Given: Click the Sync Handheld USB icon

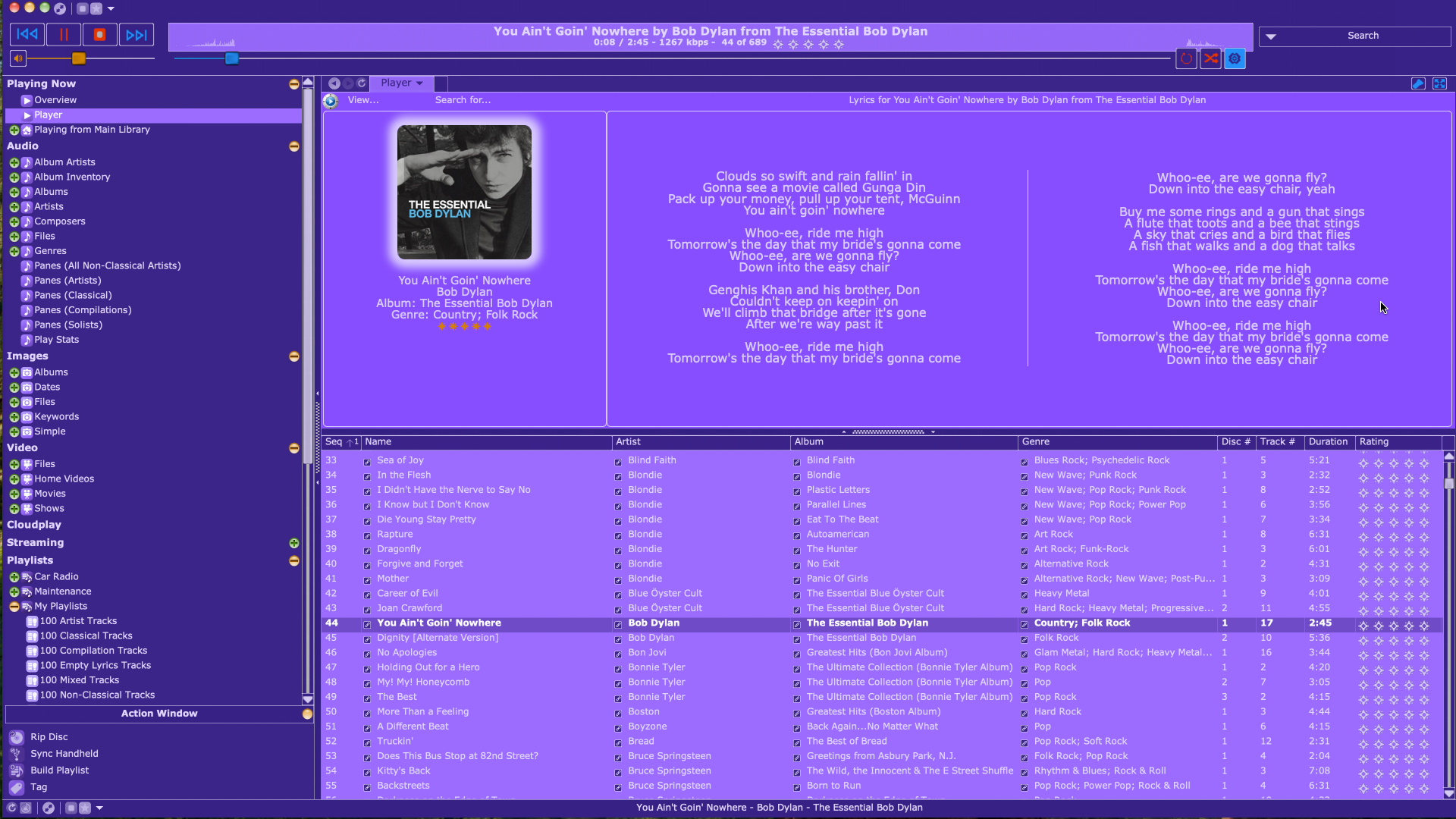Looking at the screenshot, I should pos(17,754).
